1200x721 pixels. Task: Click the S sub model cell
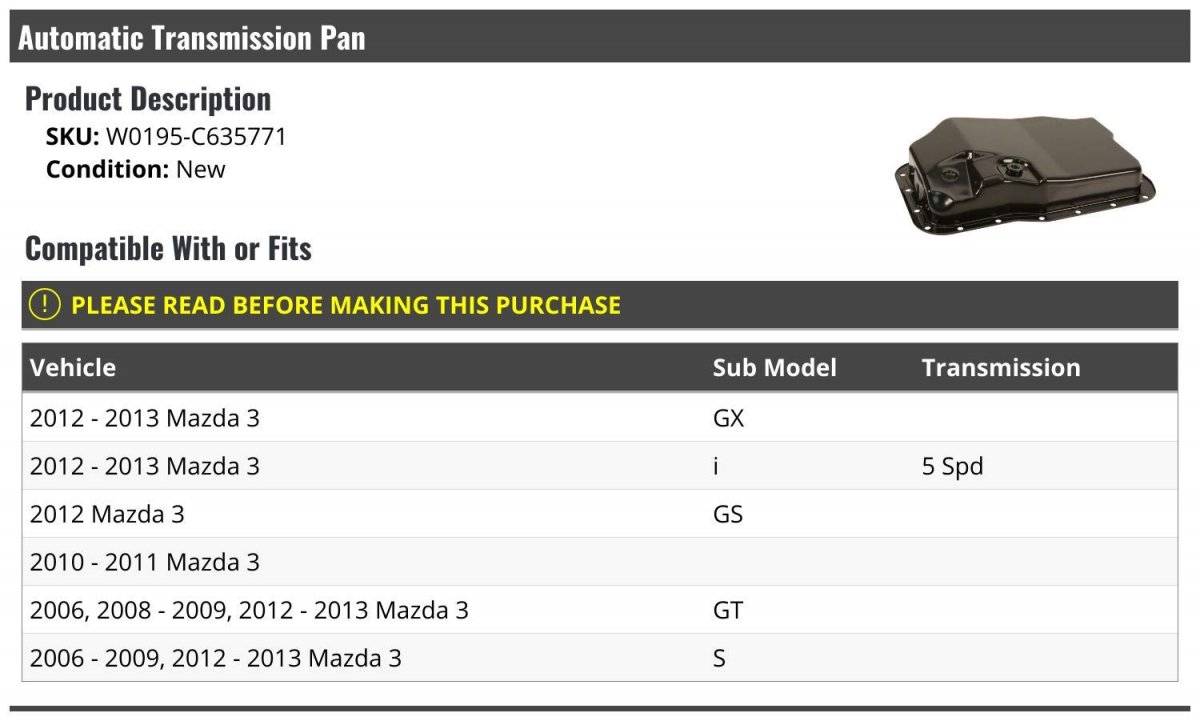tap(719, 658)
